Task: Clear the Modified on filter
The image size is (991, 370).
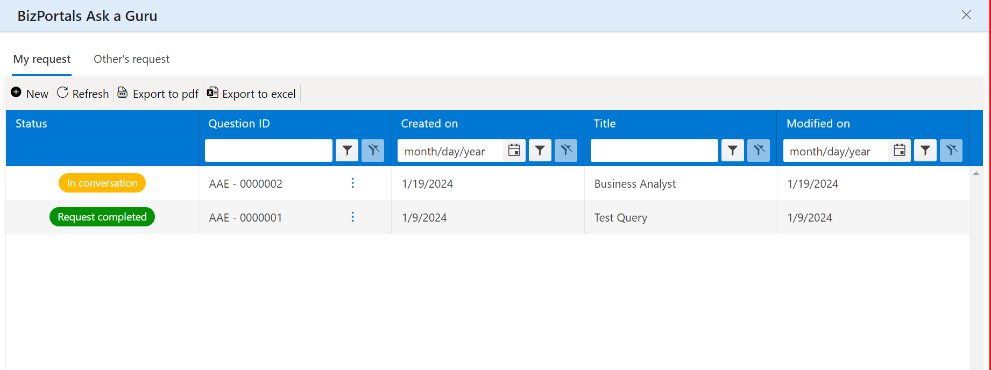Action: 951,151
